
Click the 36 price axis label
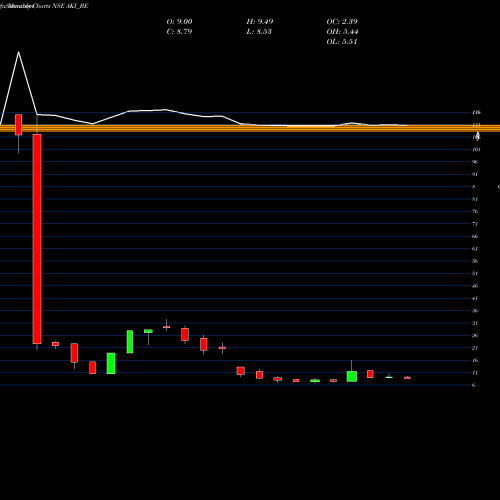pyautogui.click(x=475, y=311)
